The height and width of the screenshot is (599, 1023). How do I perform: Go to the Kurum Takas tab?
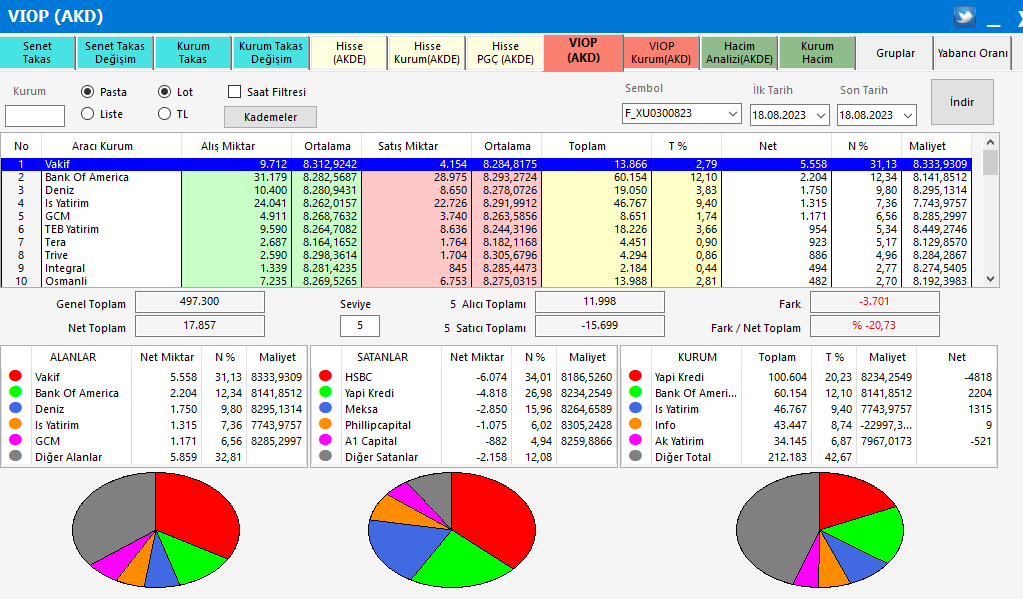click(x=193, y=53)
